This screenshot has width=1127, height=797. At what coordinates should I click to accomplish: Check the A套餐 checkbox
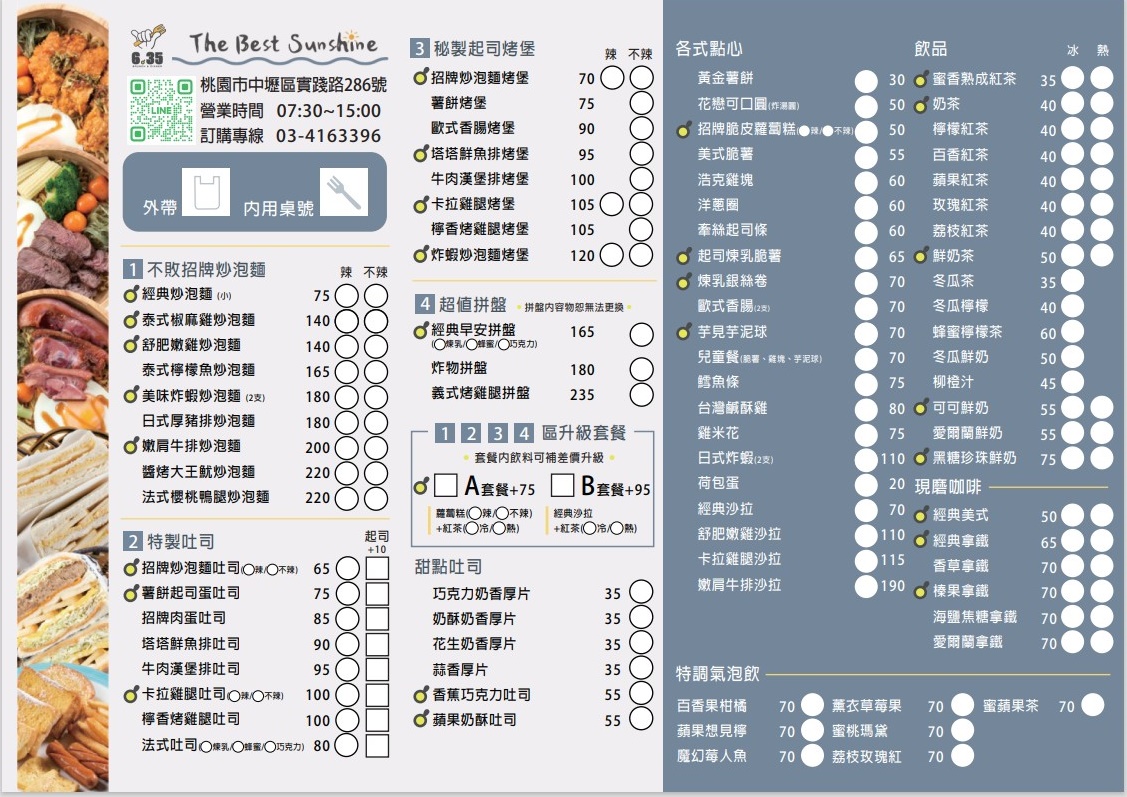tap(446, 487)
